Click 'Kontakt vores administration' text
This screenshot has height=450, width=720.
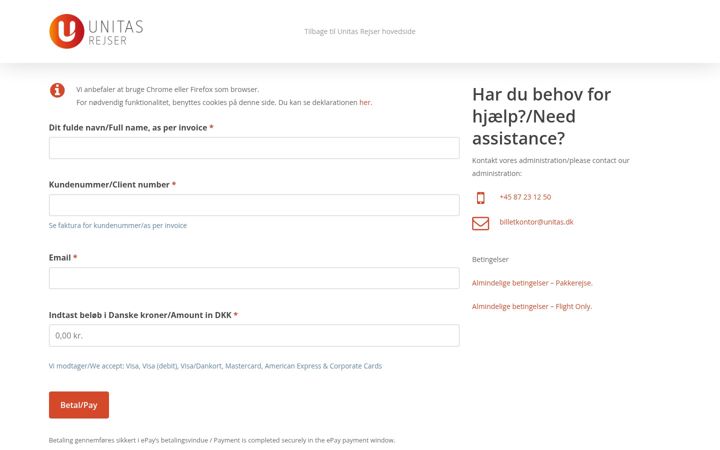551,167
